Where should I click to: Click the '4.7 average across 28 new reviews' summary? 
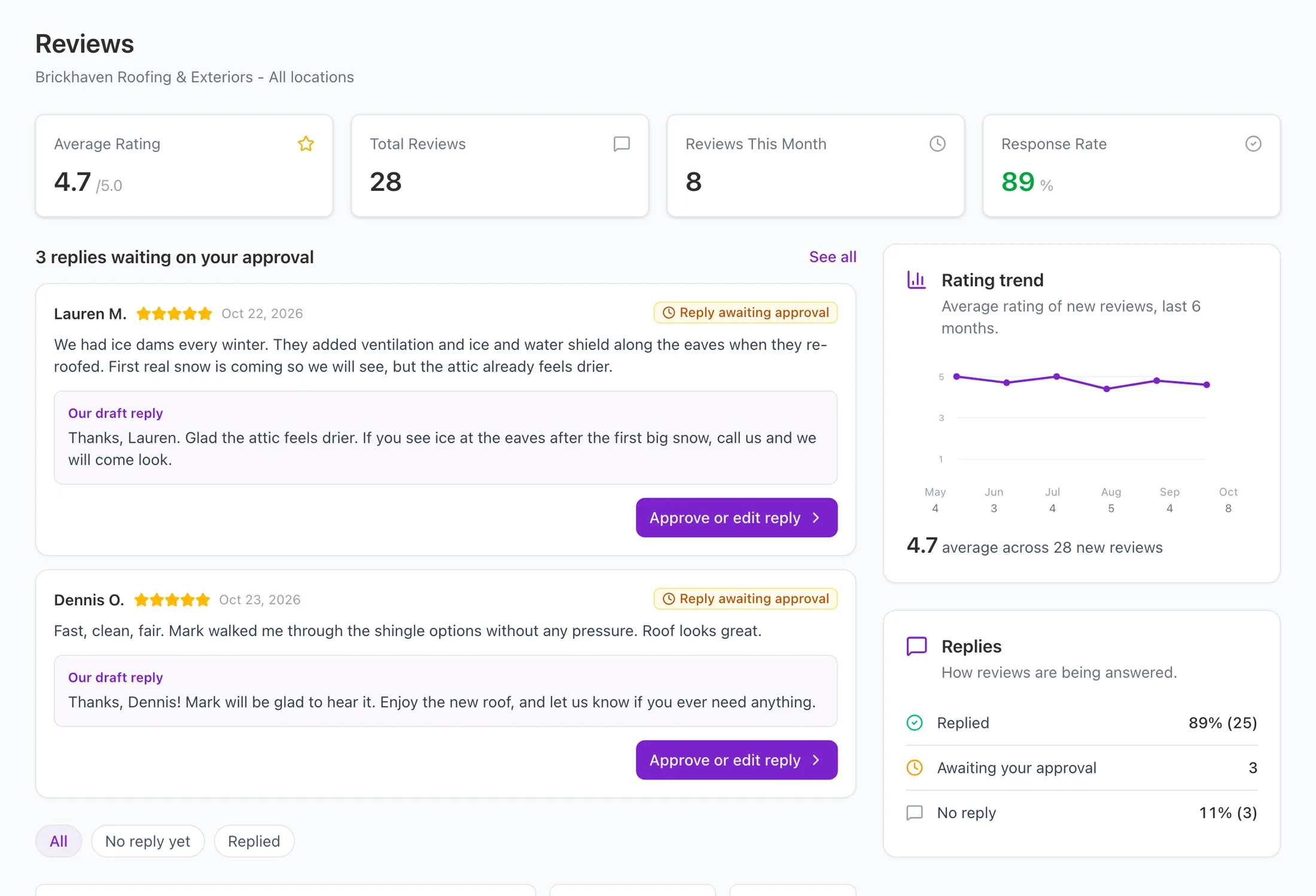1034,546
